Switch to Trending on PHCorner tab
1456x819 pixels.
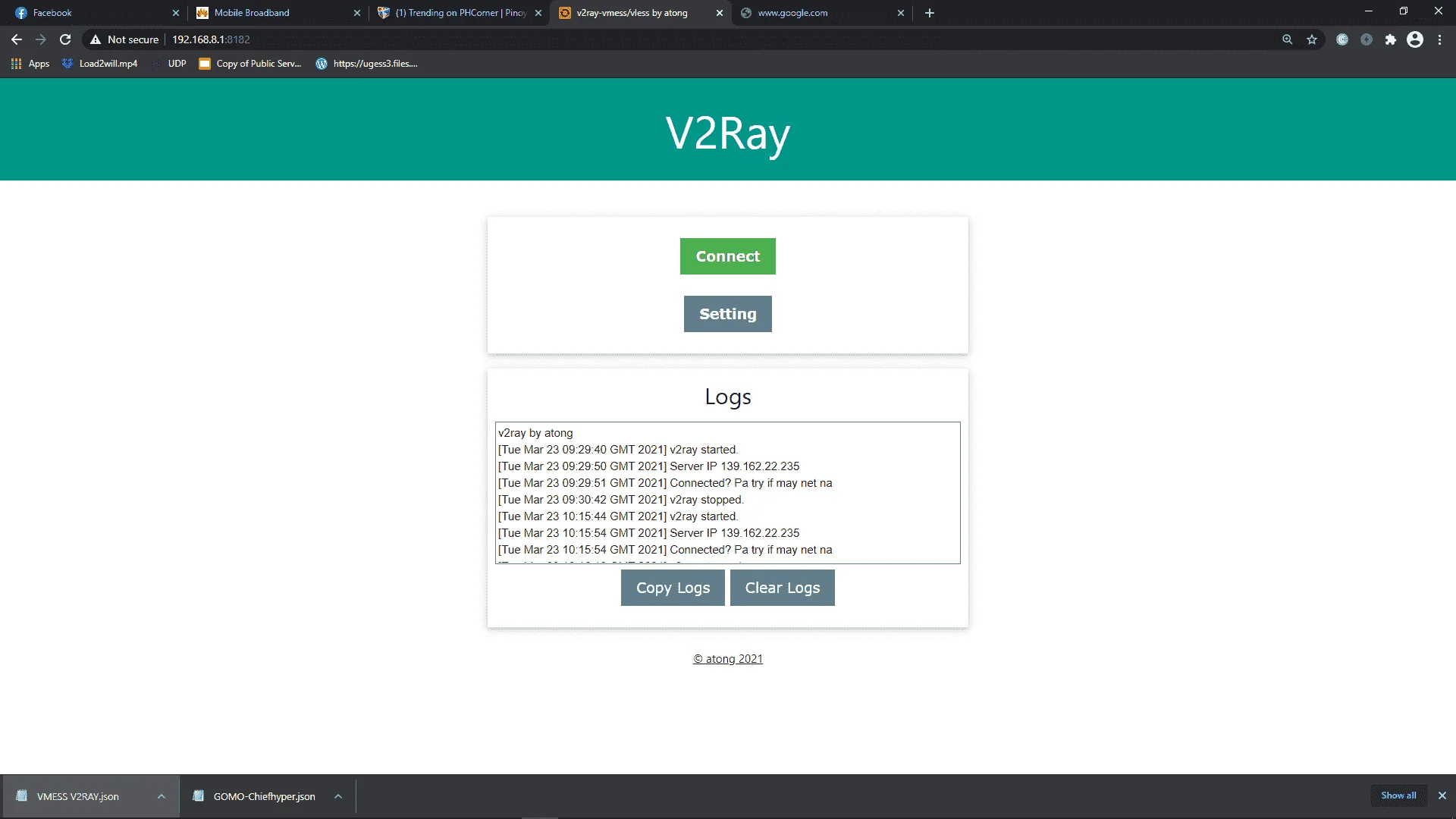(459, 13)
